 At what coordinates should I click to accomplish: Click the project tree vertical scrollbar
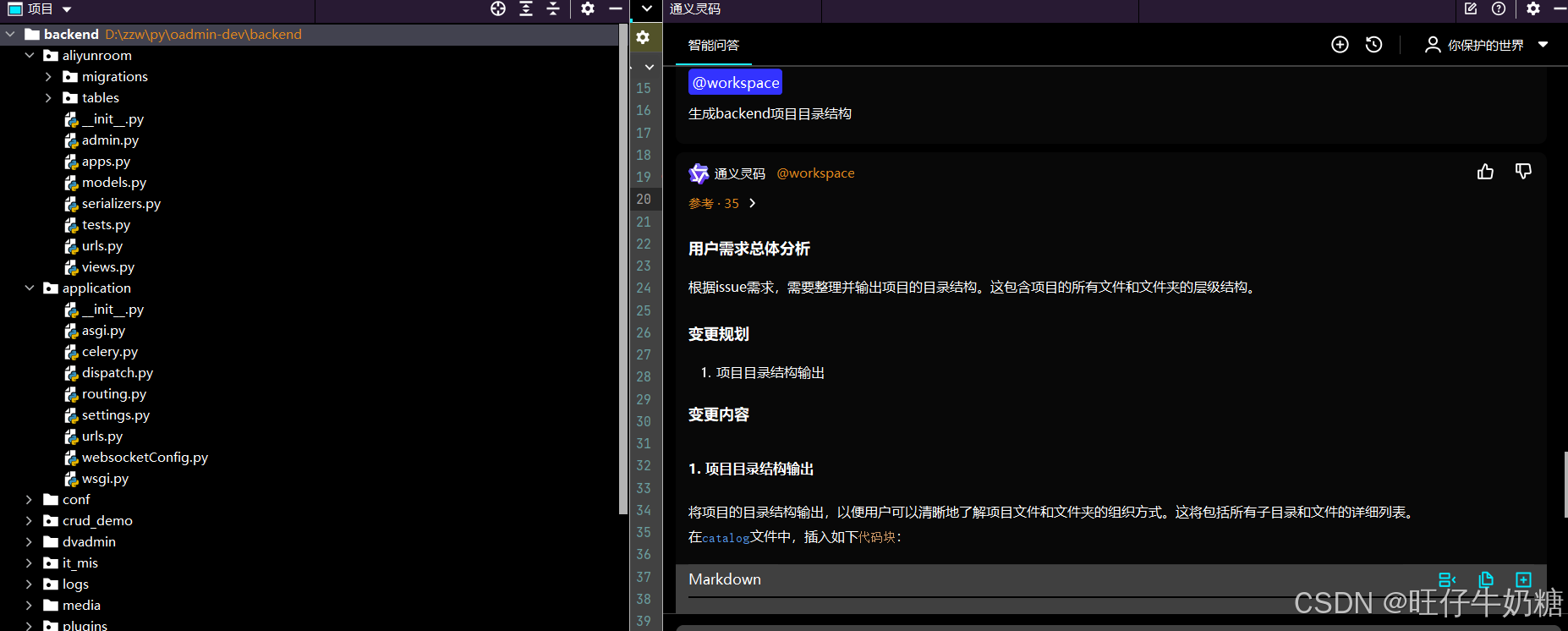click(x=623, y=269)
